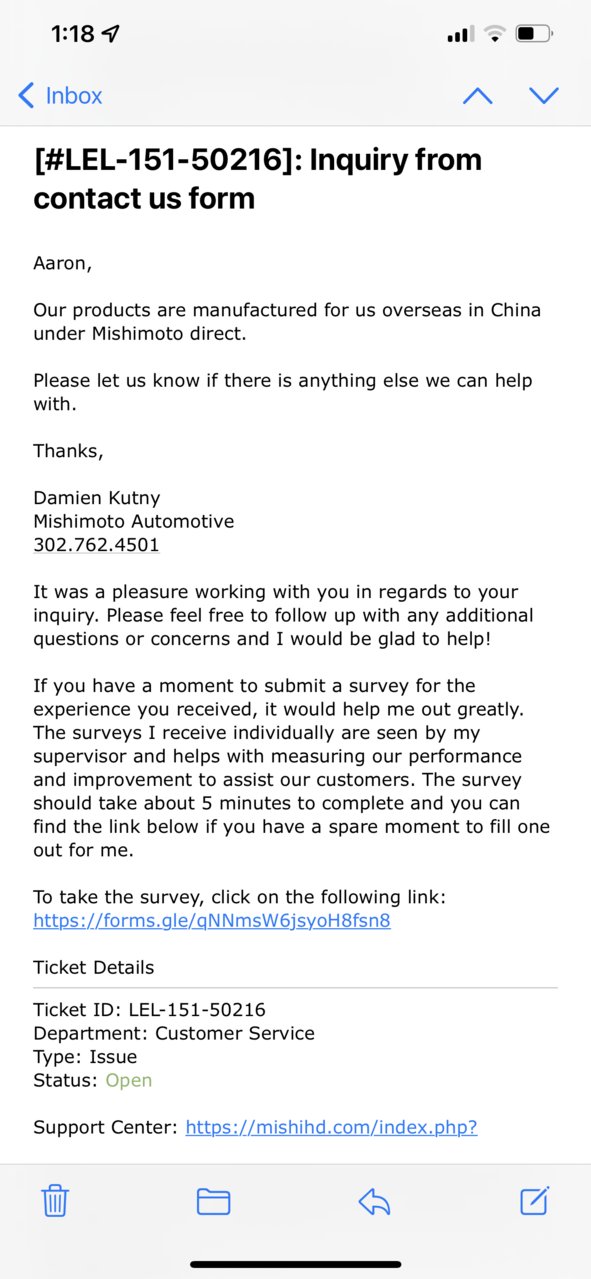This screenshot has width=591, height=1279.
Task: Show previous message with up arrow
Action: (477, 96)
